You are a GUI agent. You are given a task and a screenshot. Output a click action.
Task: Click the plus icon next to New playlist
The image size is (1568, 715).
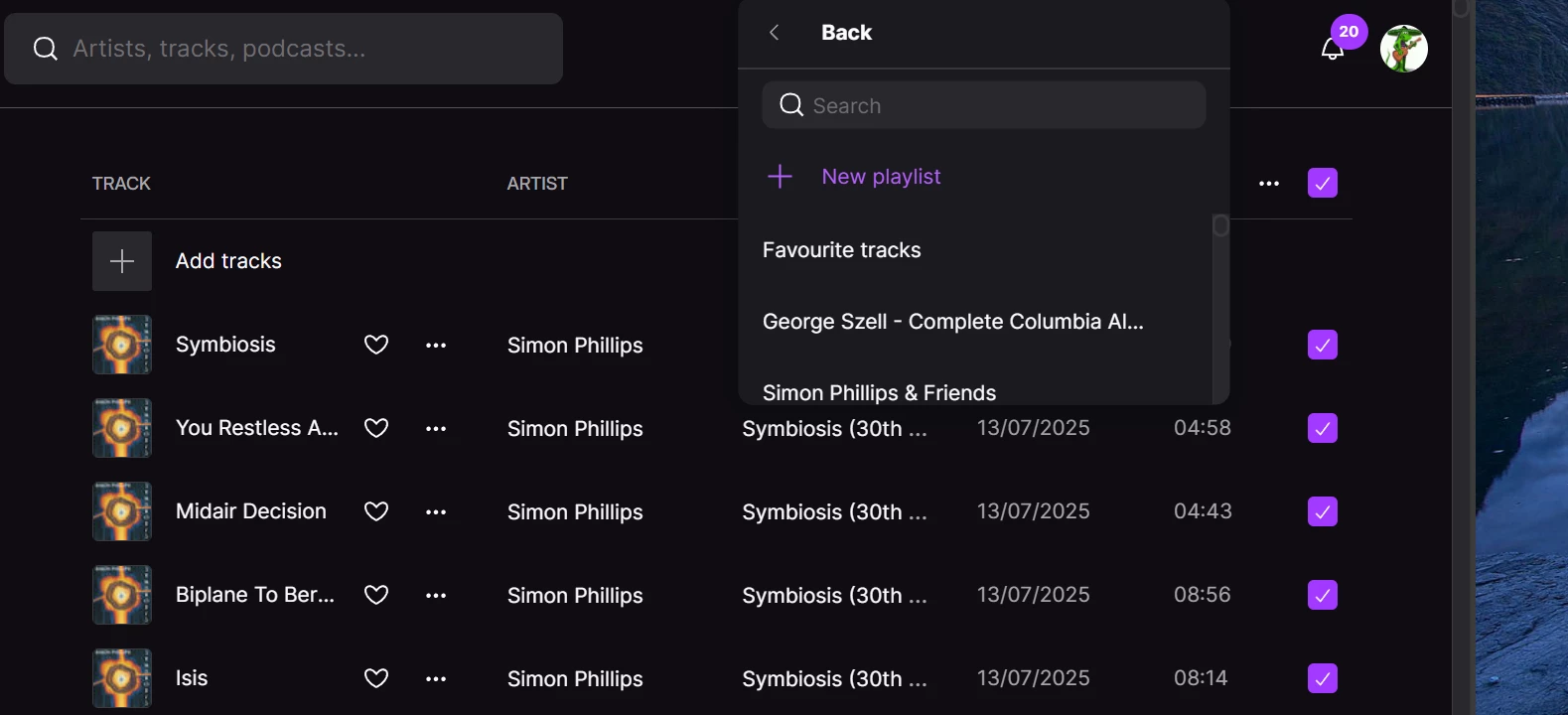click(x=781, y=177)
